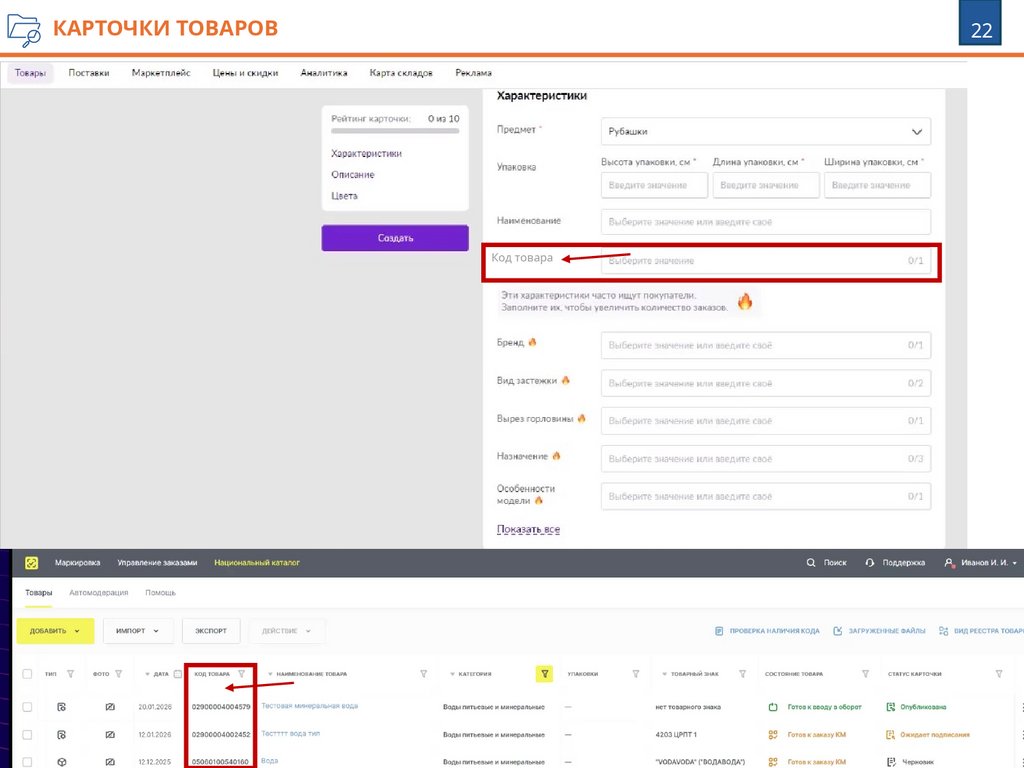Click the yellow marking system logo icon

click(x=31, y=563)
